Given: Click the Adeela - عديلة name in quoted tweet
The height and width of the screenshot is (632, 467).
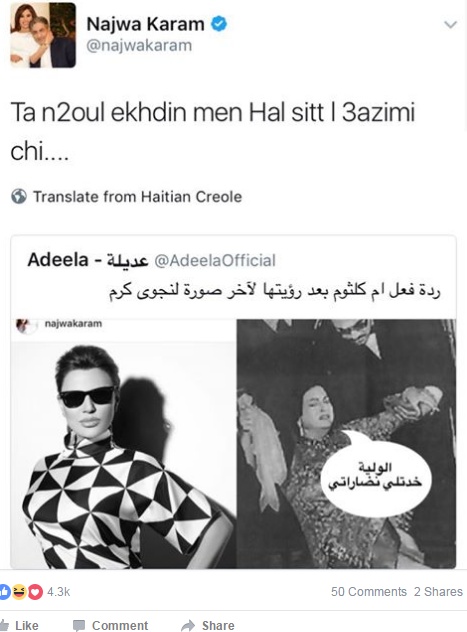Looking at the screenshot, I should [x=88, y=260].
